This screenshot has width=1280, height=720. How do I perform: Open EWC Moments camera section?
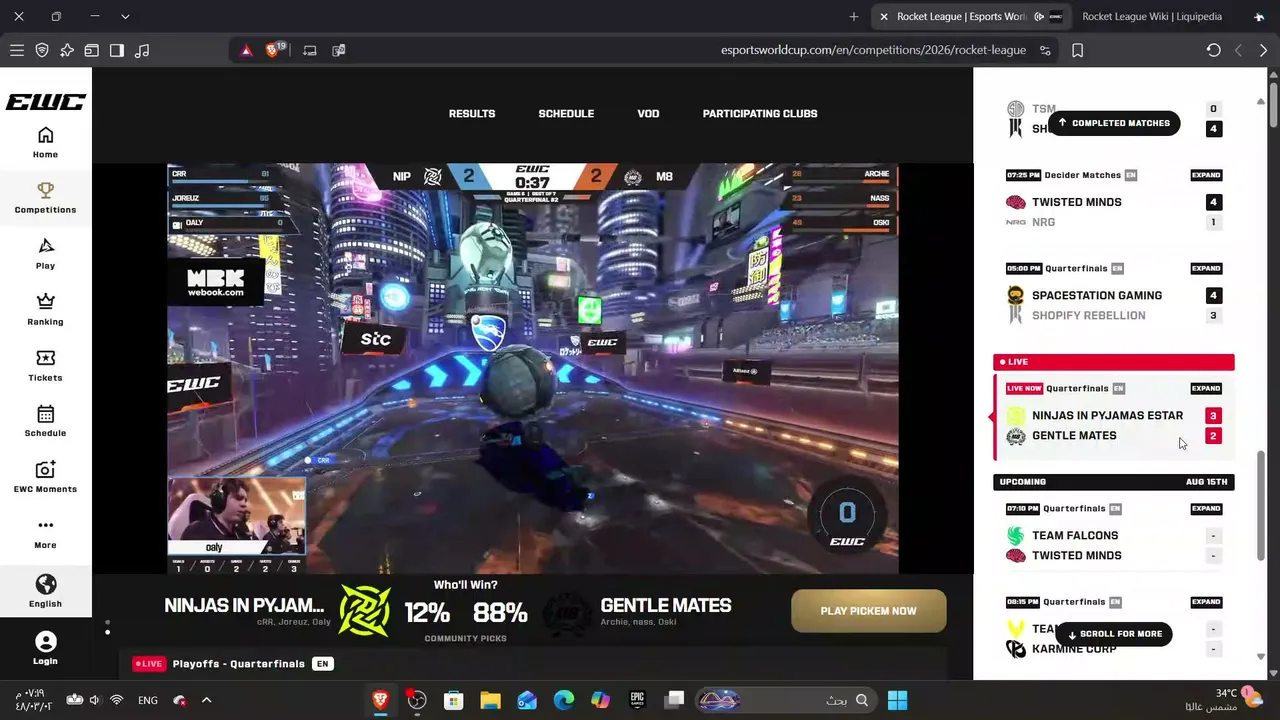tap(45, 478)
